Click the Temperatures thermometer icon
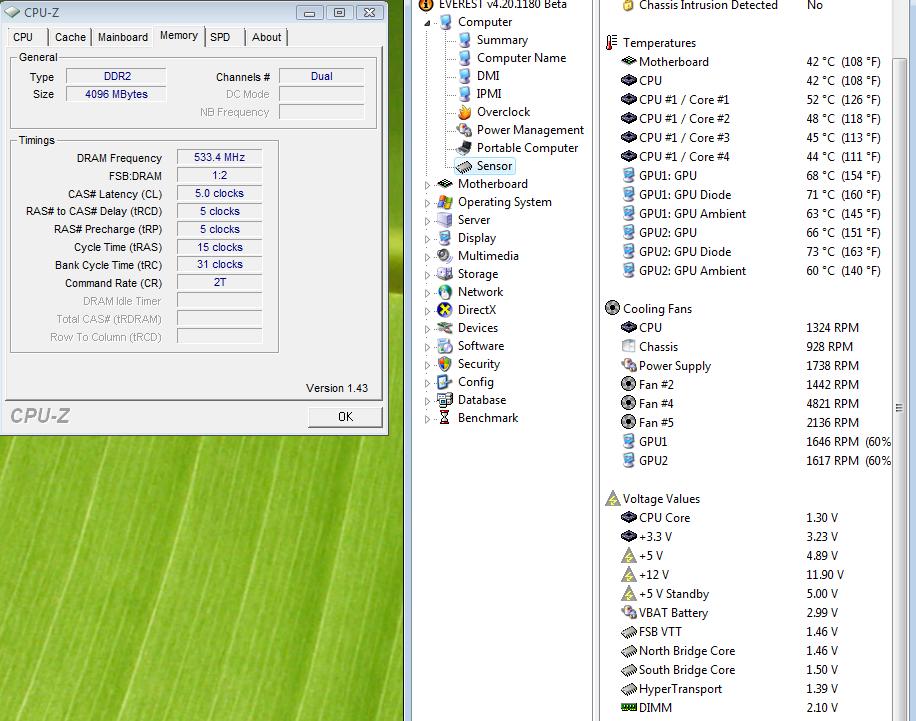This screenshot has height=721, width=916. pyautogui.click(x=612, y=43)
